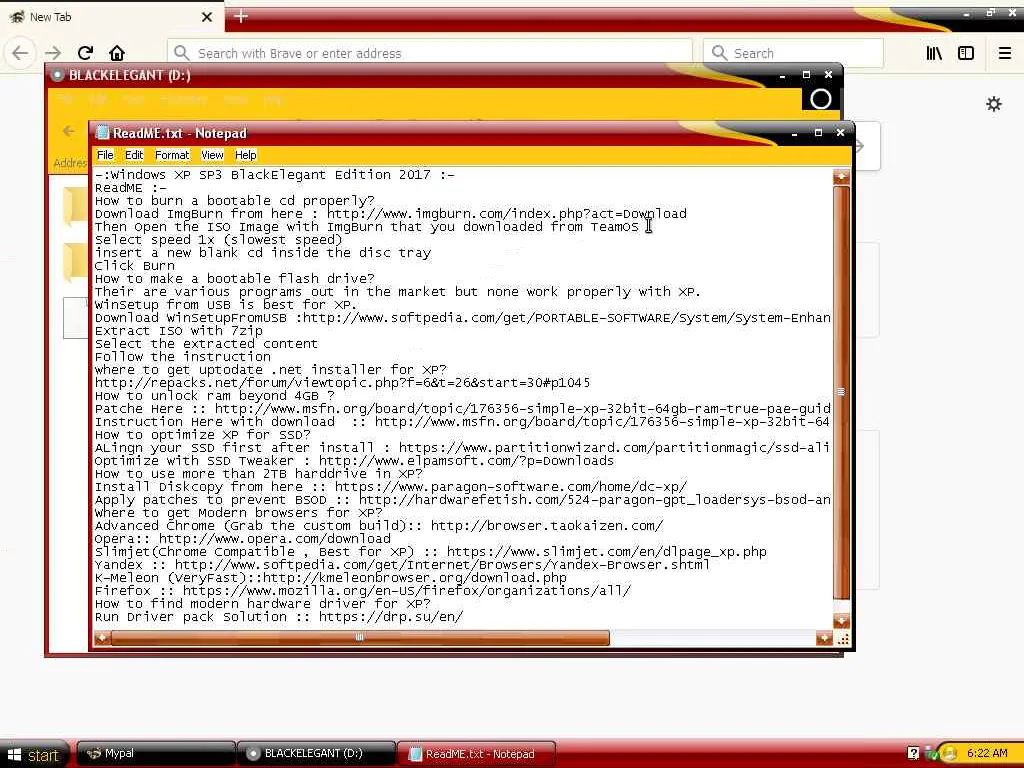Click the imgburn.com download URL text
This screenshot has width=1024, height=768.
[507, 214]
